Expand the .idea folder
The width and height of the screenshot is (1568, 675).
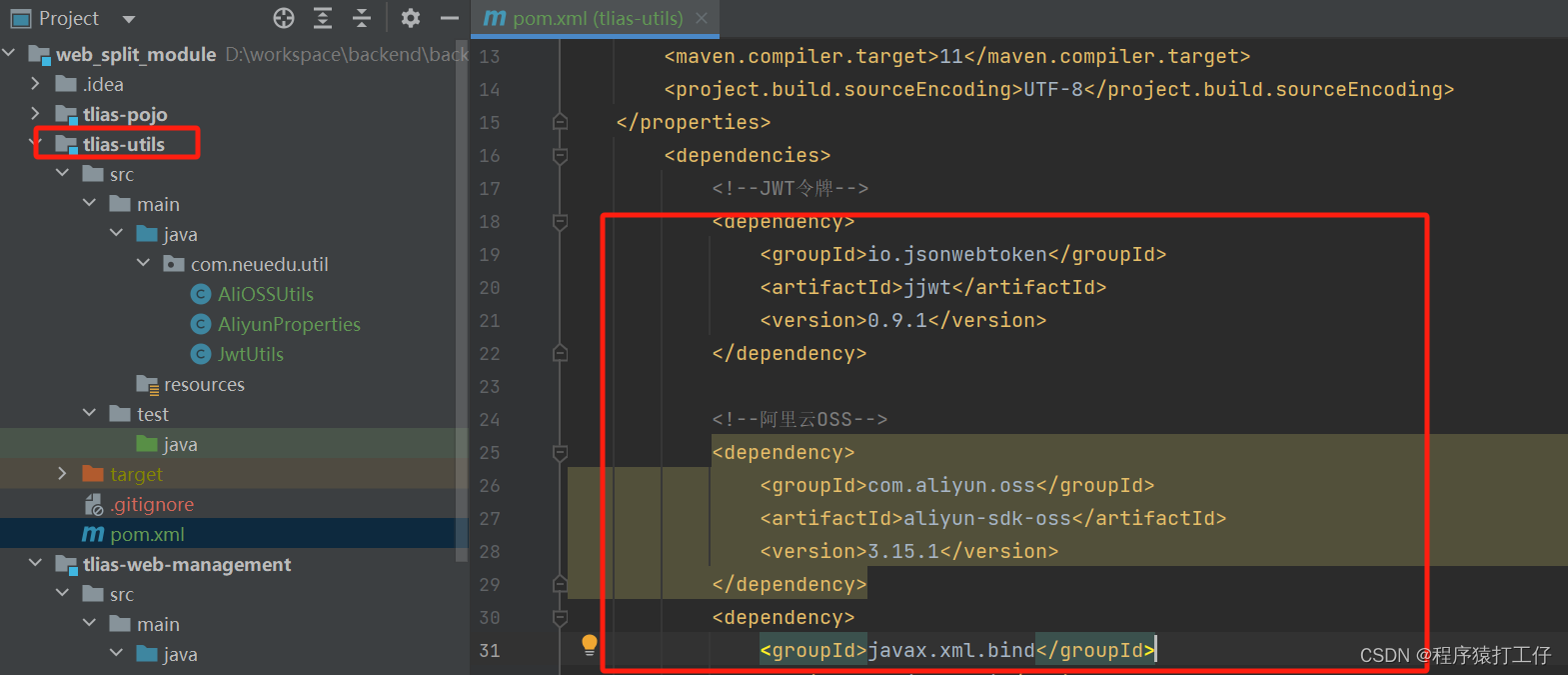(36, 83)
